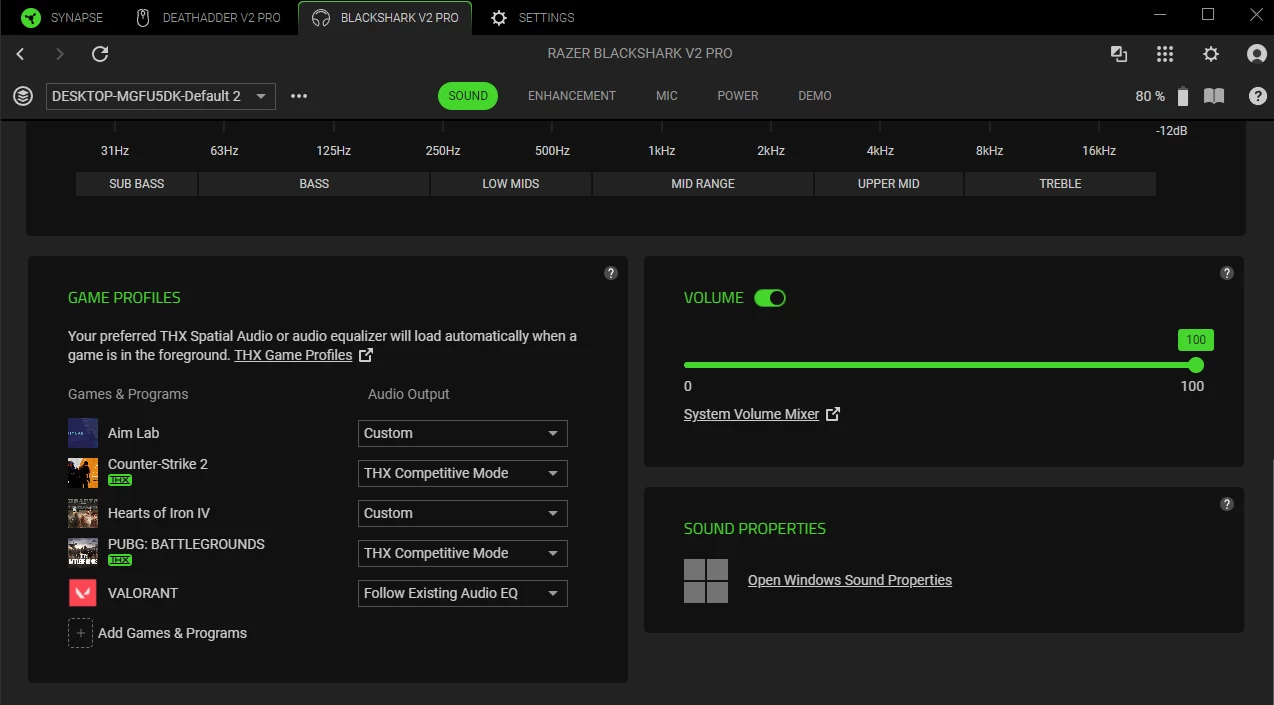Select the MID RANGE equalizer band
1274x705 pixels.
(703, 184)
